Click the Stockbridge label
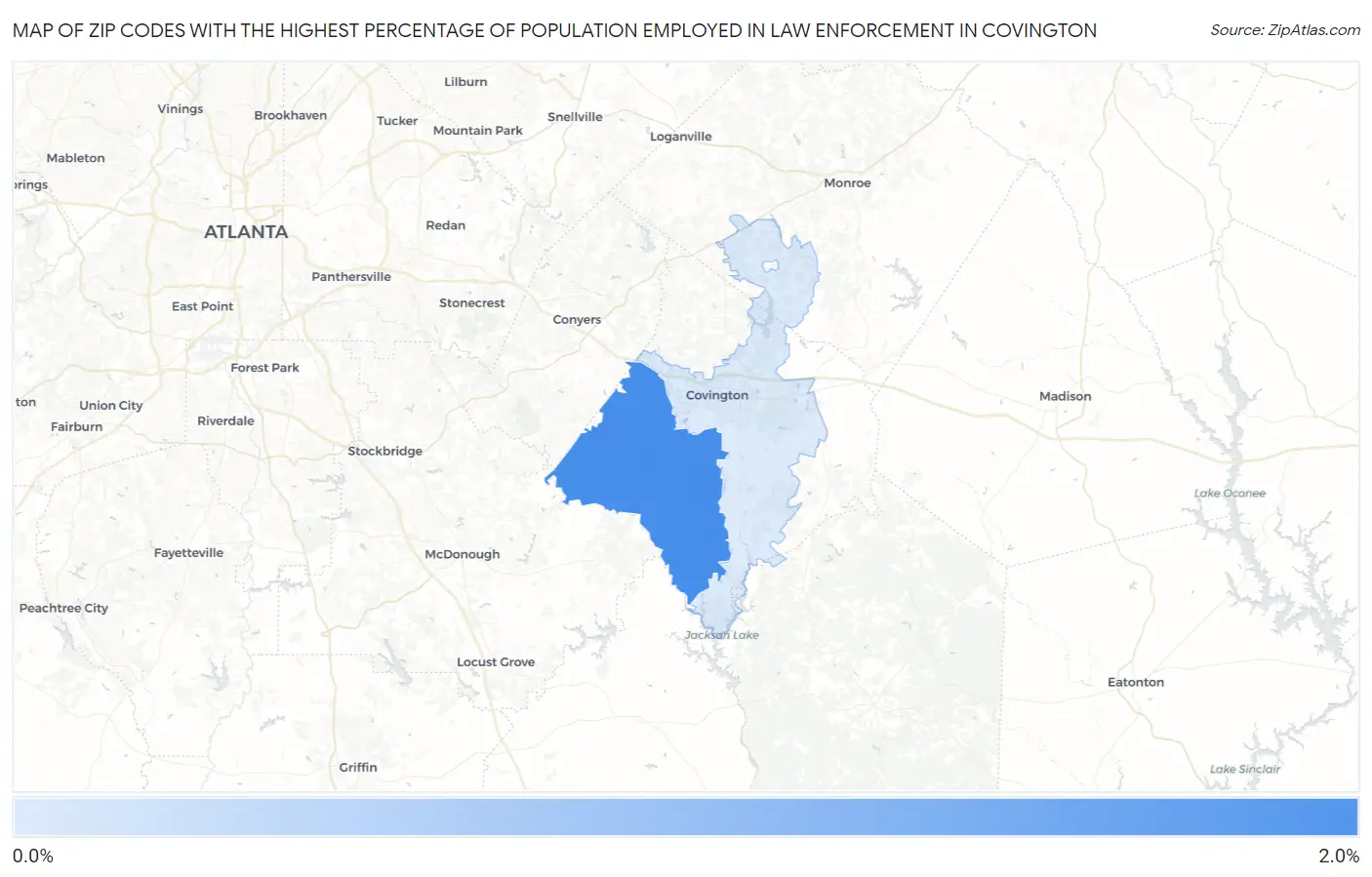Viewport: 1372px width, 877px height. tap(385, 452)
